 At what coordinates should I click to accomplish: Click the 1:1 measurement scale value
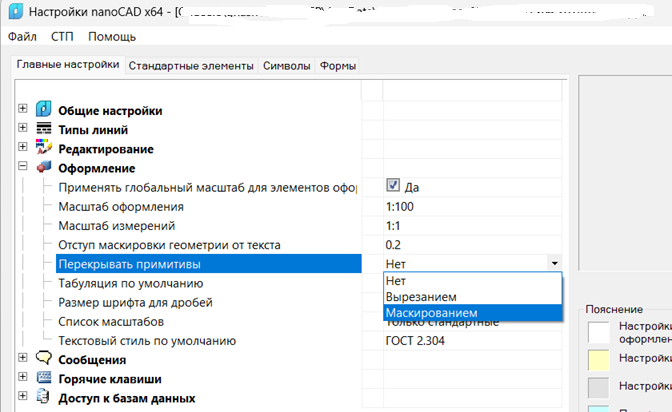393,226
